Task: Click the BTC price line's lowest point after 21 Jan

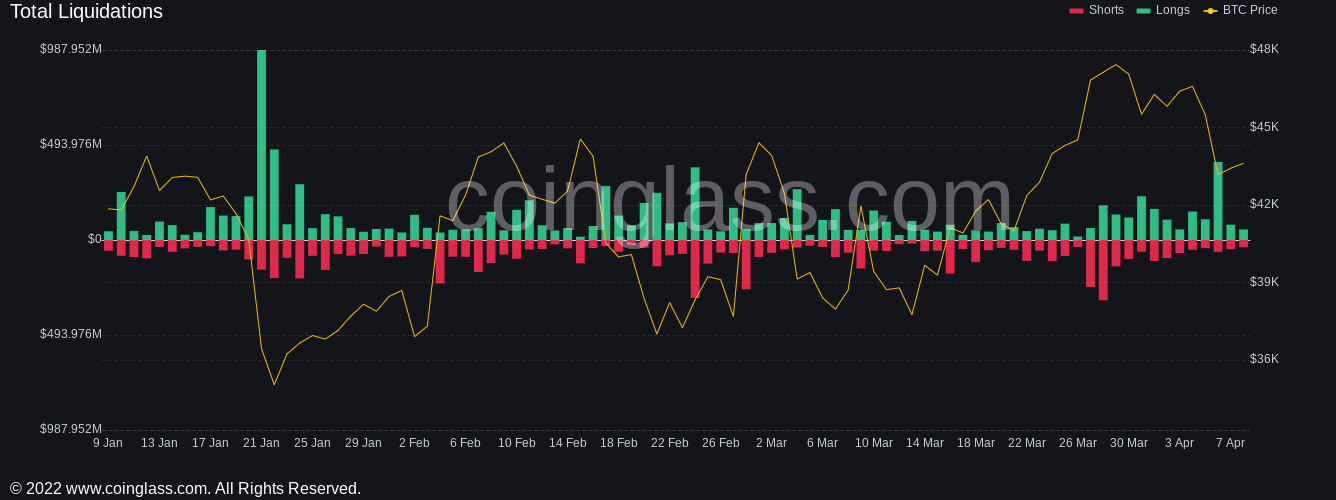Action: coord(274,384)
